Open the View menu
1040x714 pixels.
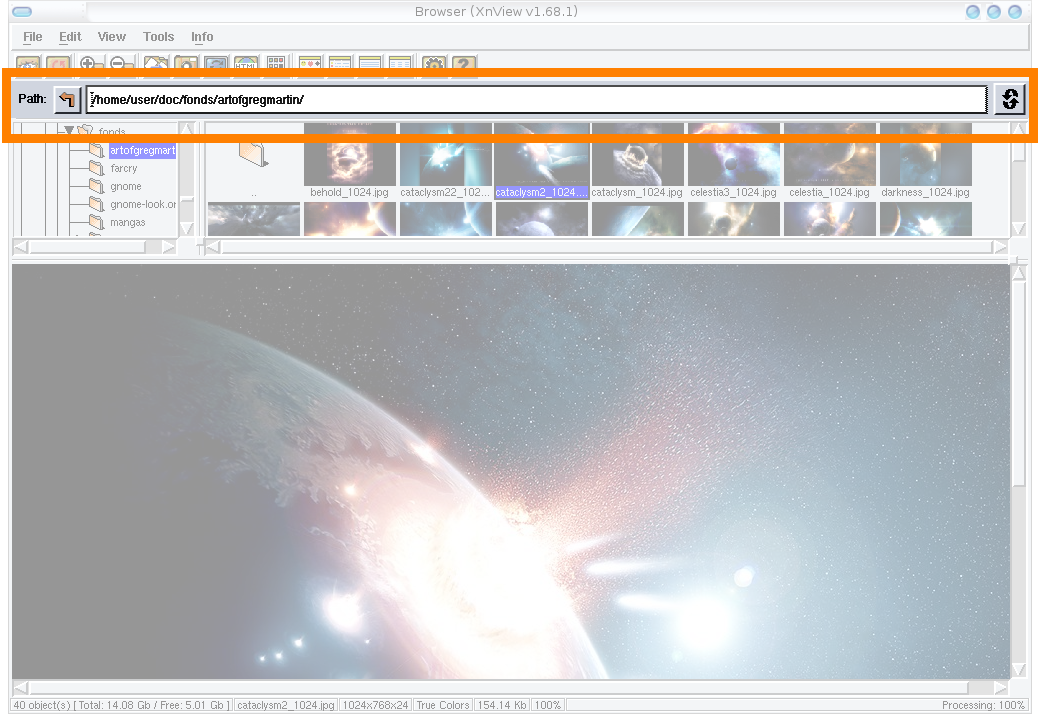pos(112,37)
